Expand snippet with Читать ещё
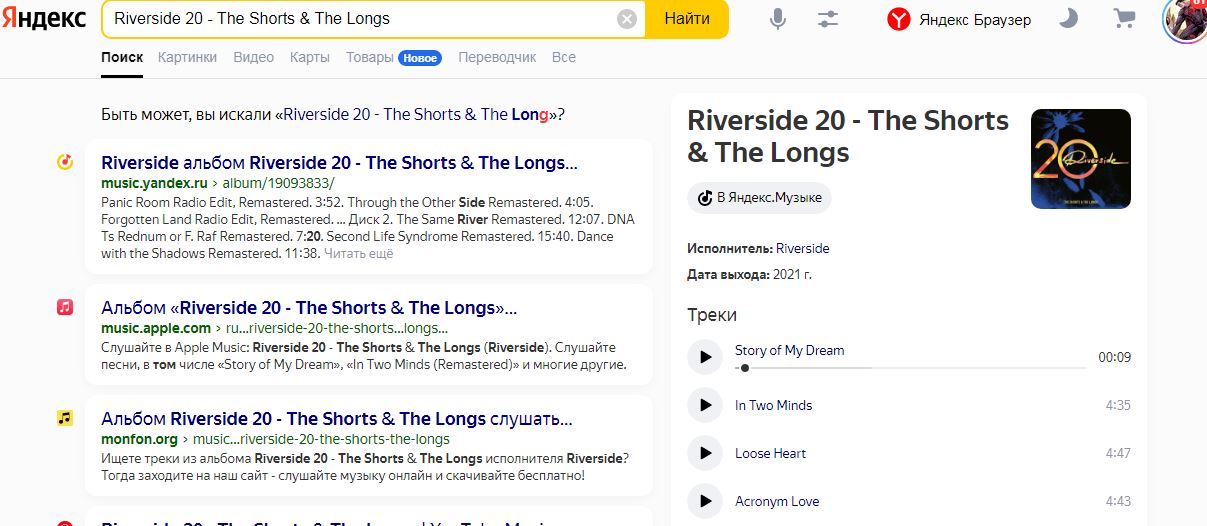Image resolution: width=1207 pixels, height=526 pixels. click(x=358, y=254)
